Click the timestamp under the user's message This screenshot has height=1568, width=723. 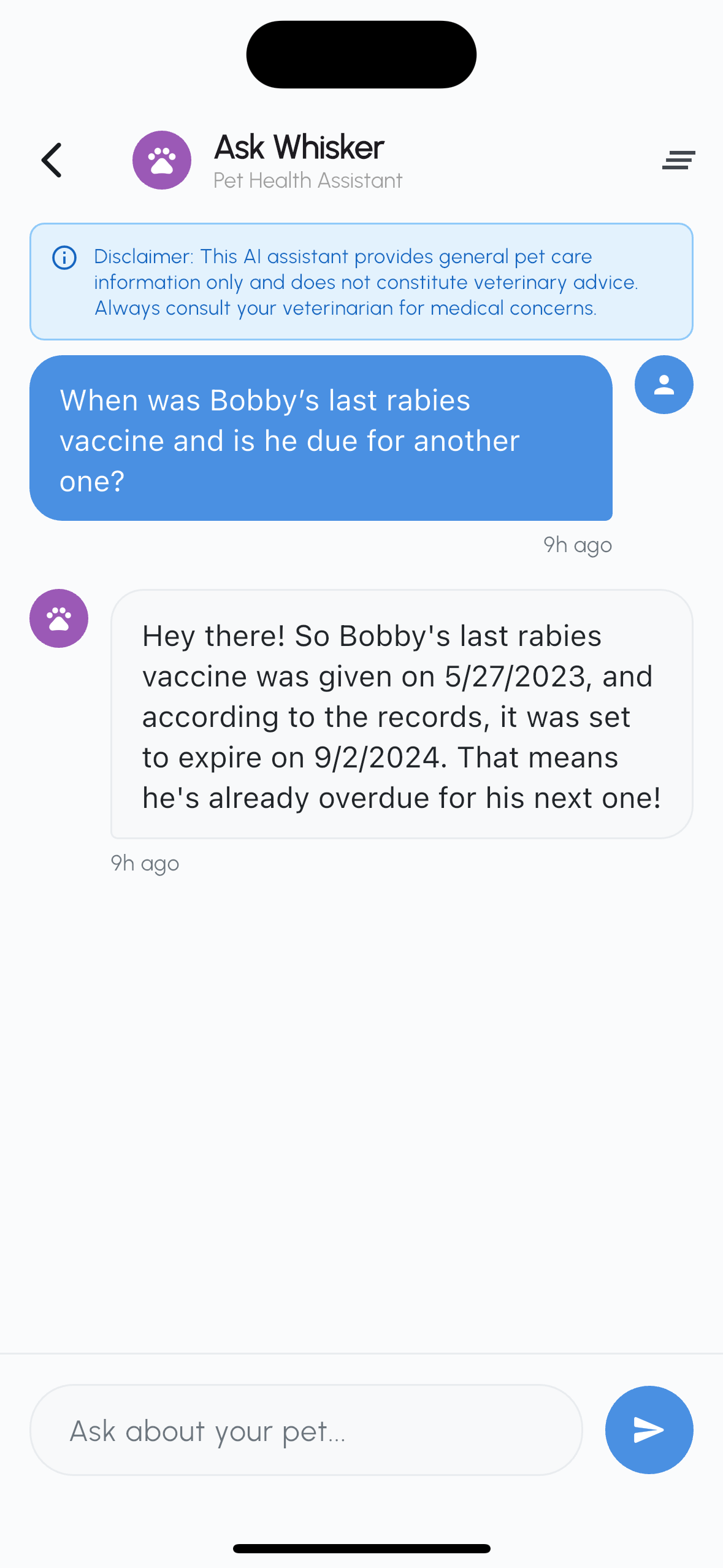[x=577, y=545]
